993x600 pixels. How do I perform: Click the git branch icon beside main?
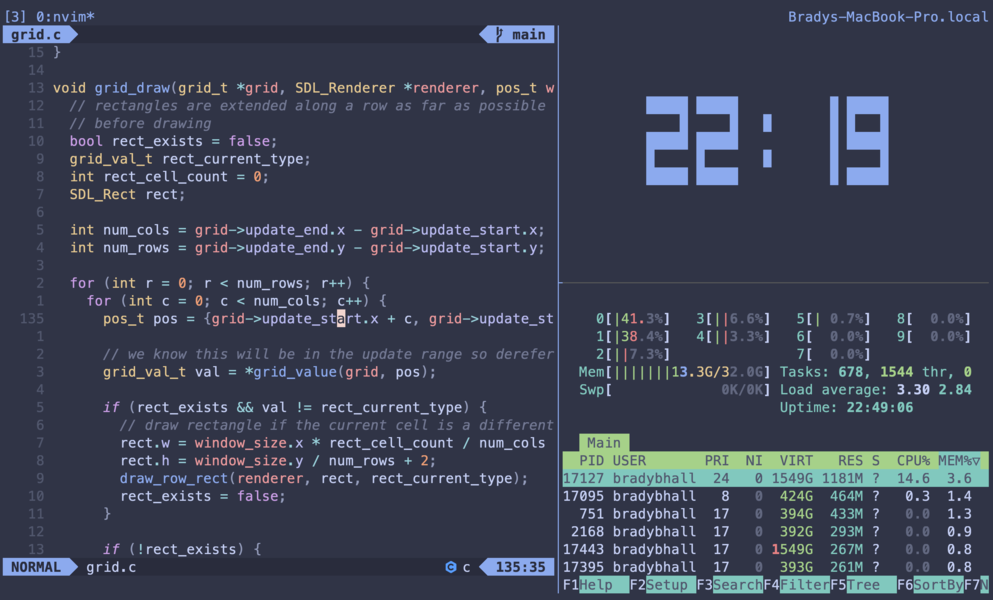(499, 35)
